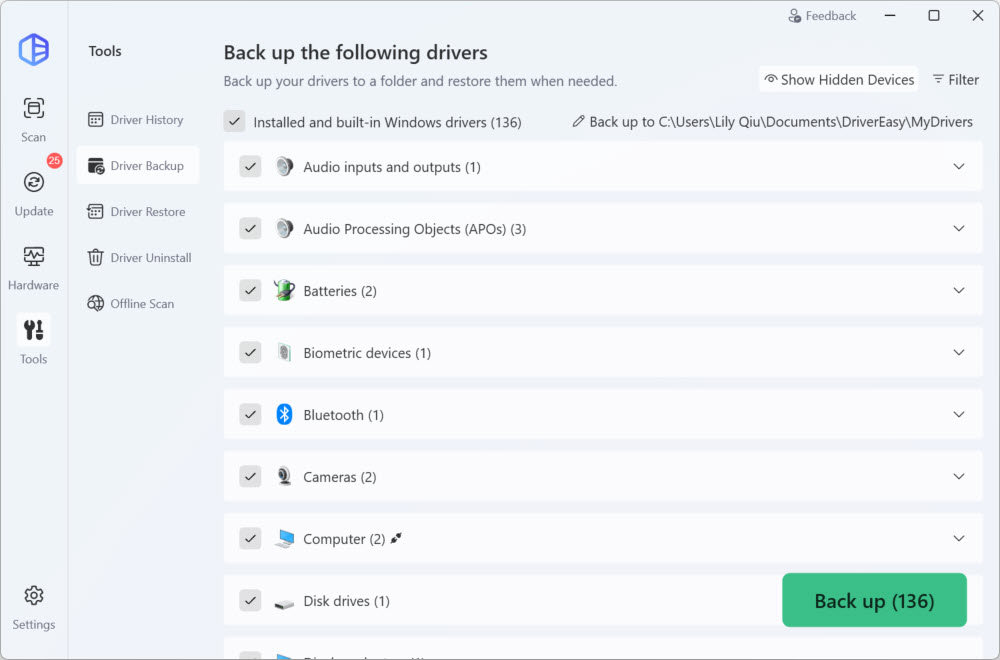This screenshot has height=660, width=1000.
Task: Toggle the Biometric devices checkbox
Action: [x=250, y=353]
